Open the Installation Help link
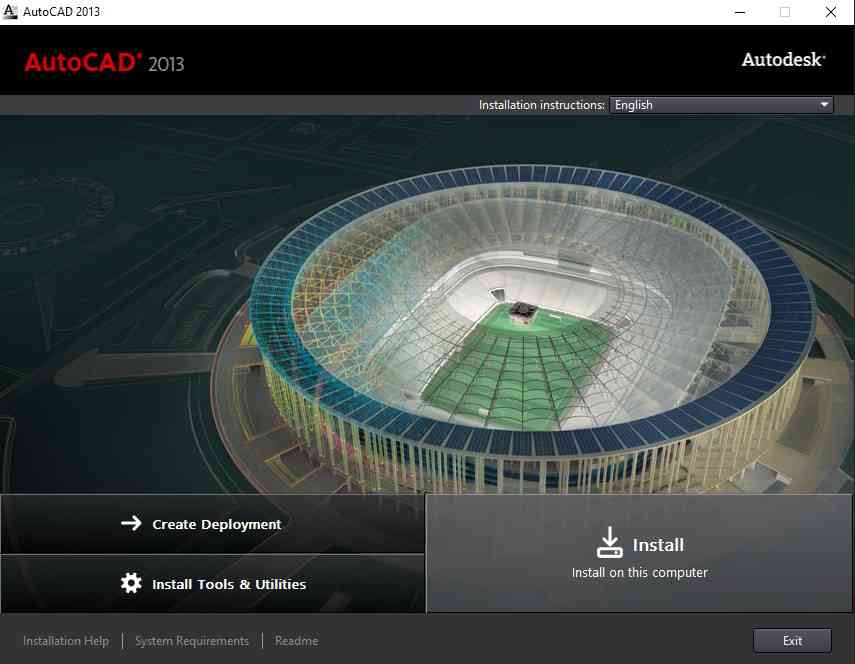855x664 pixels. [65, 641]
